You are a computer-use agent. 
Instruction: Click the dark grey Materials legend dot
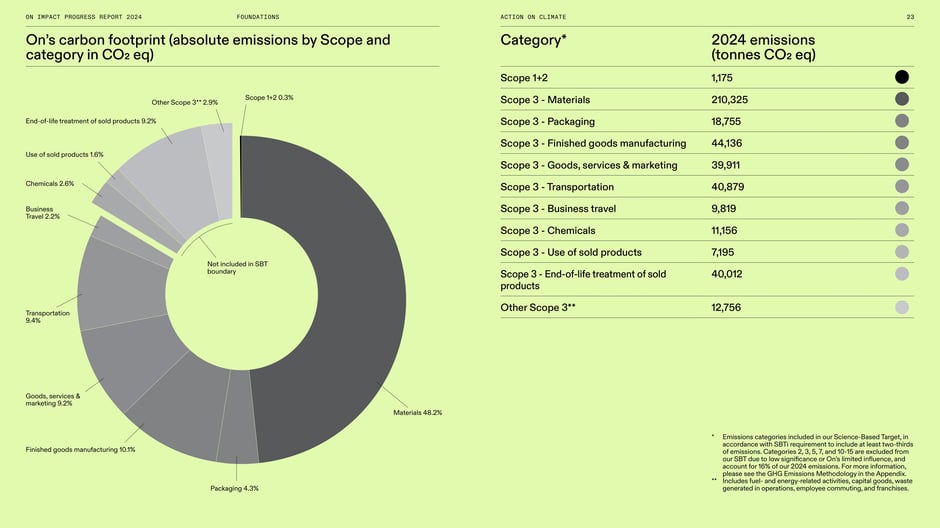pos(902,99)
